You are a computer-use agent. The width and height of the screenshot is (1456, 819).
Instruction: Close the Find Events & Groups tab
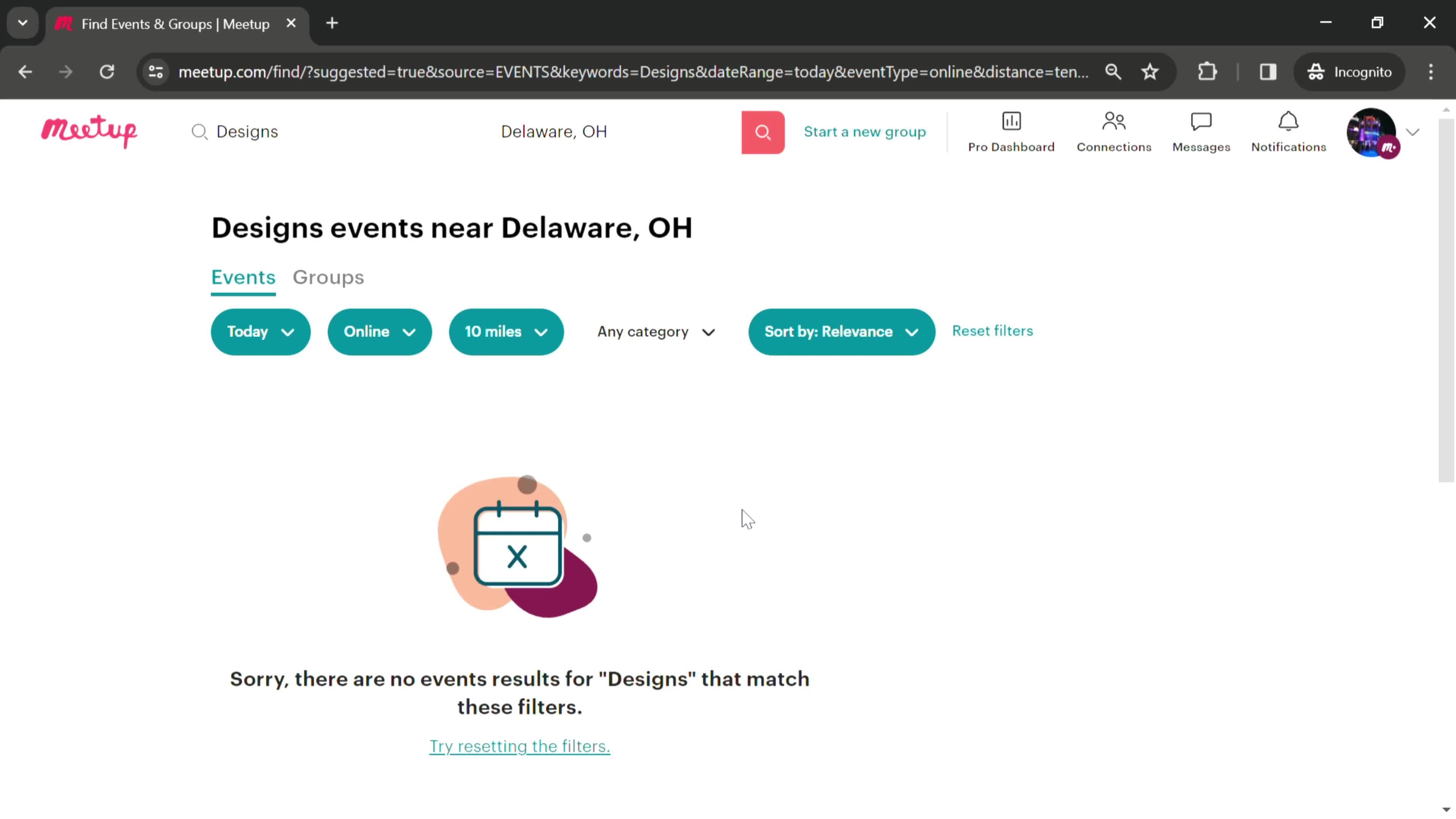point(291,23)
